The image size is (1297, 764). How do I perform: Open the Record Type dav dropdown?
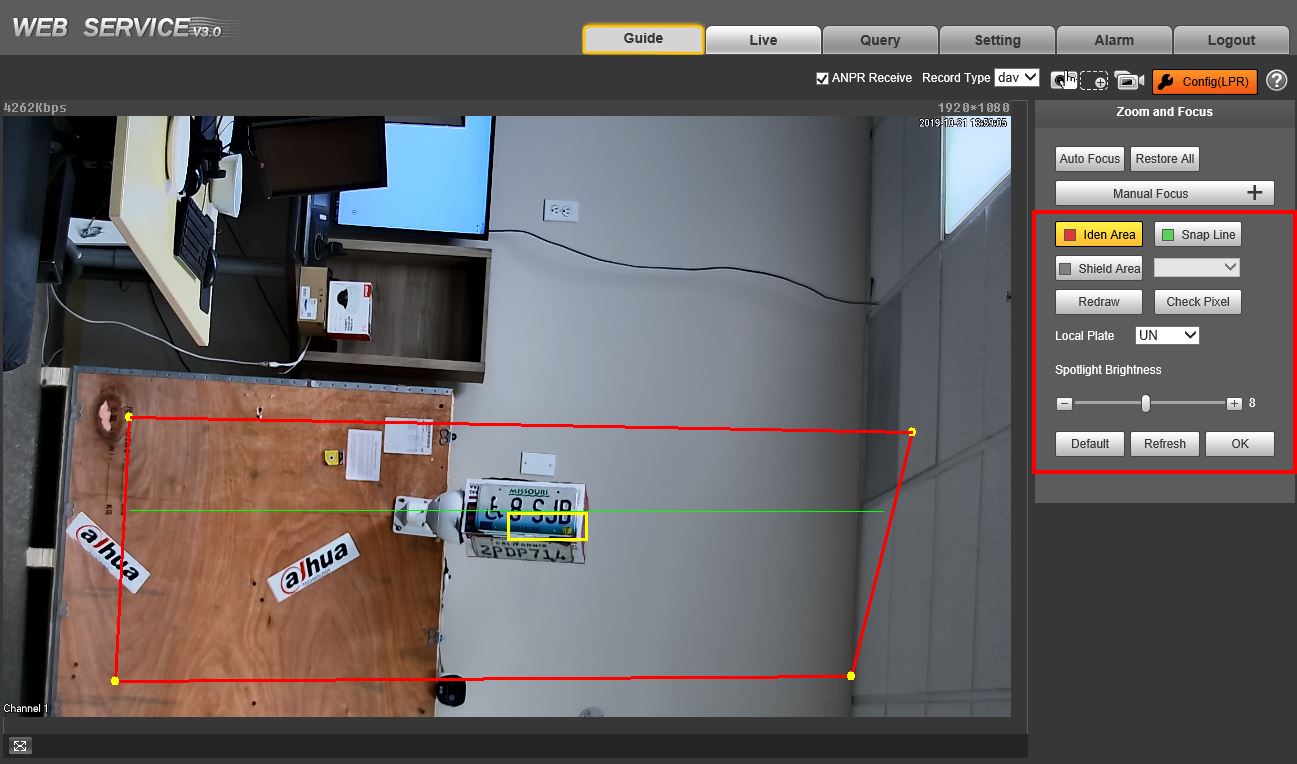1017,78
